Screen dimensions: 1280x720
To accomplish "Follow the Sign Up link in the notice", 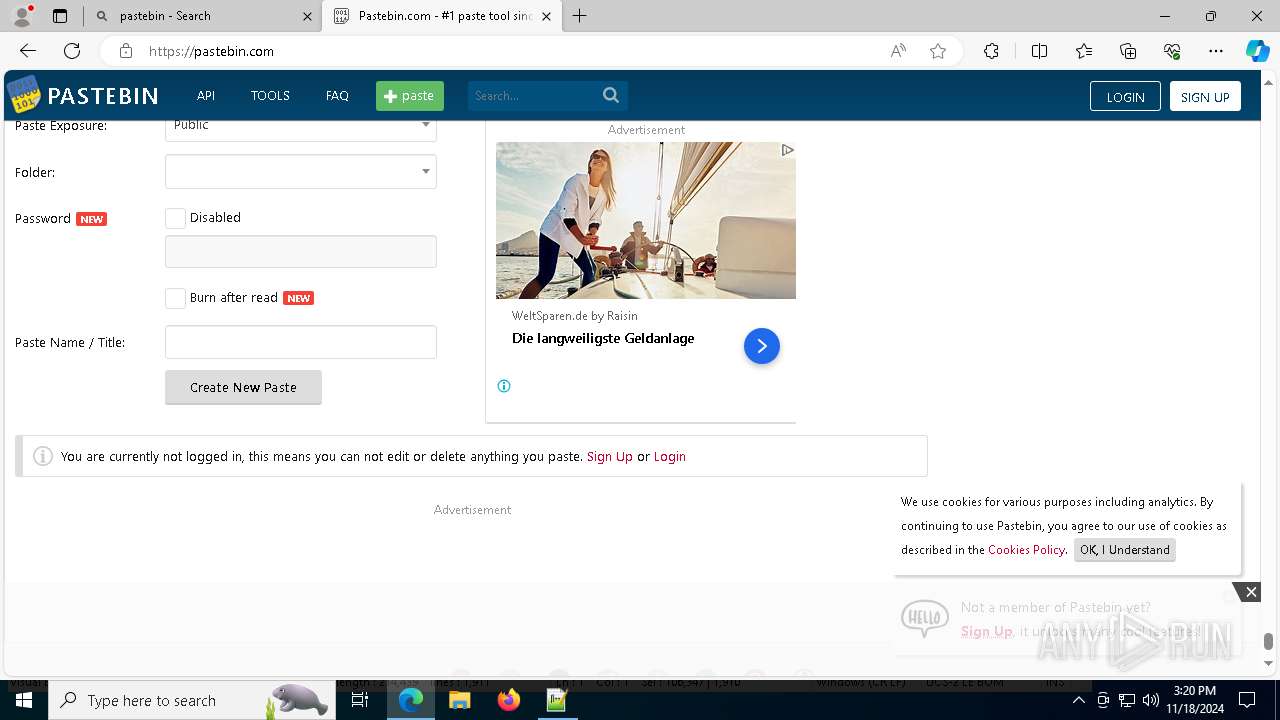I will [610, 456].
